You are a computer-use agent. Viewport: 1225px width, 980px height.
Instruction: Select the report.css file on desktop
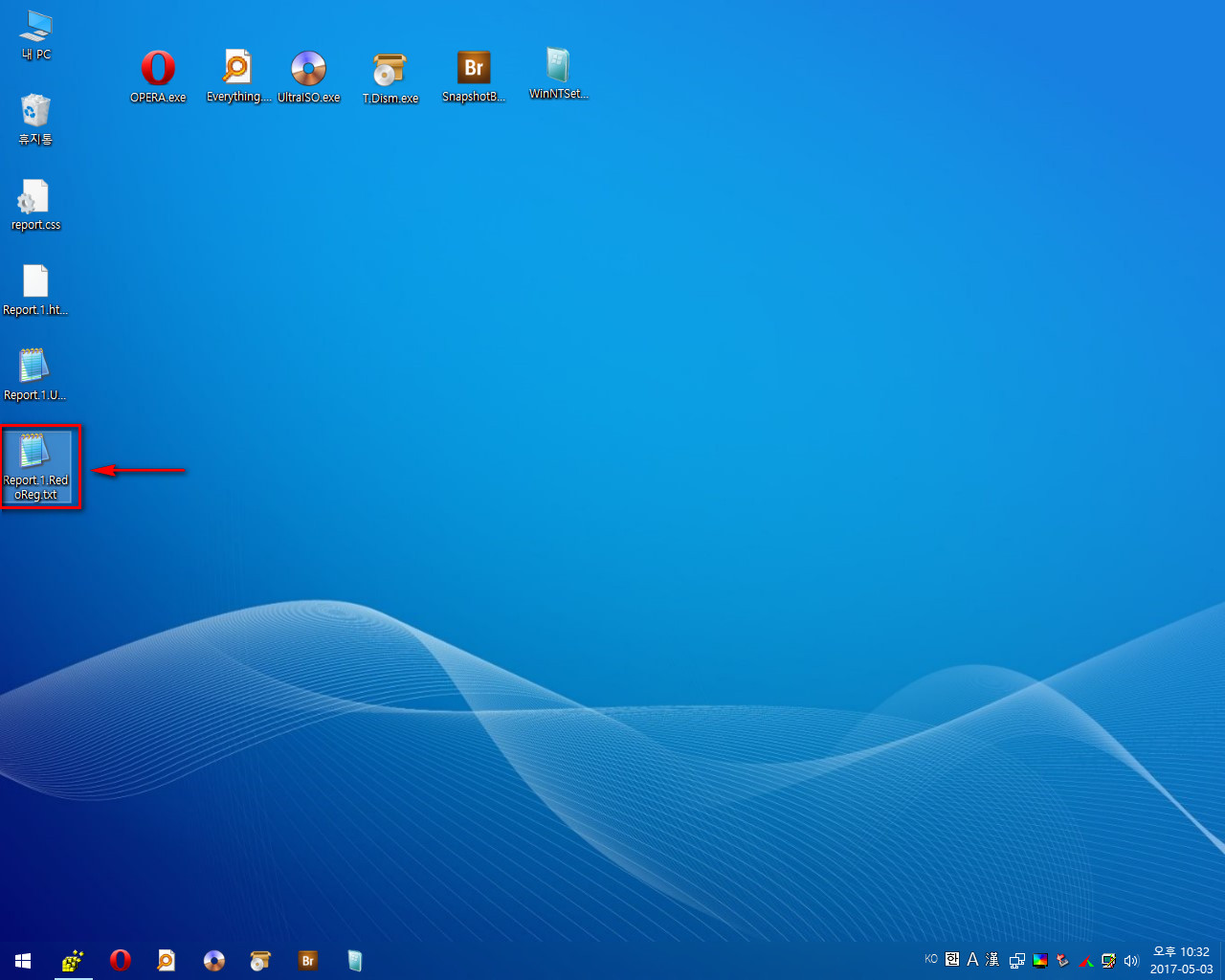click(35, 205)
